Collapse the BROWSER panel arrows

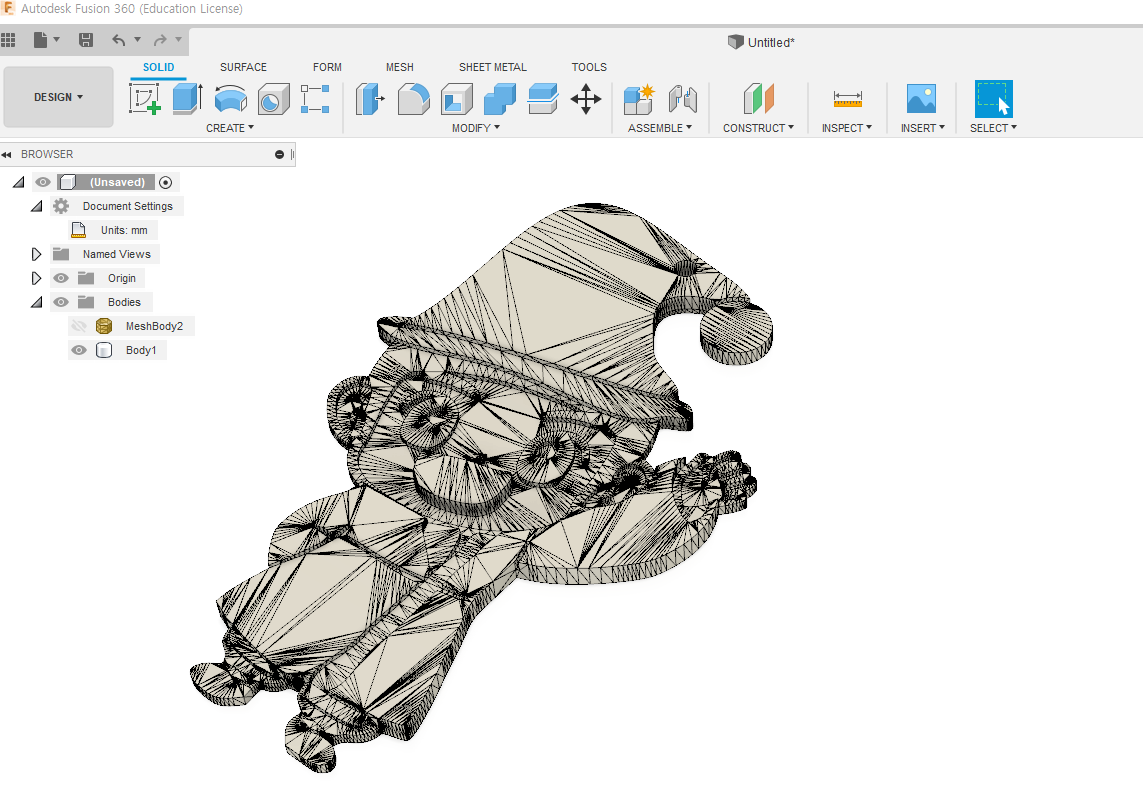(7, 155)
